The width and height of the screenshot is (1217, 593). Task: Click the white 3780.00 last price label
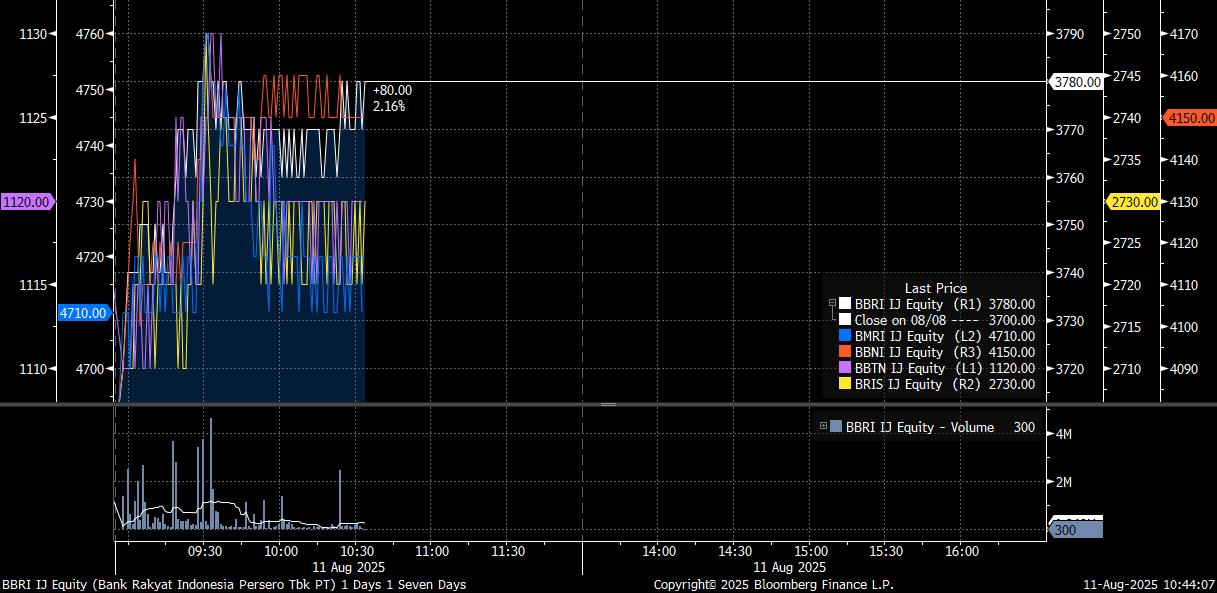tap(1076, 82)
